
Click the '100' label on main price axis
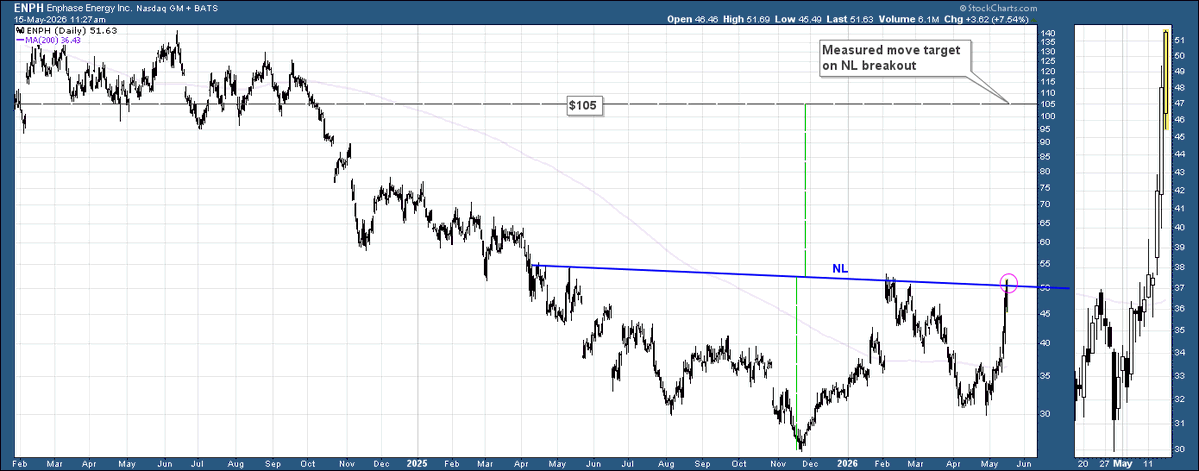click(x=1046, y=116)
